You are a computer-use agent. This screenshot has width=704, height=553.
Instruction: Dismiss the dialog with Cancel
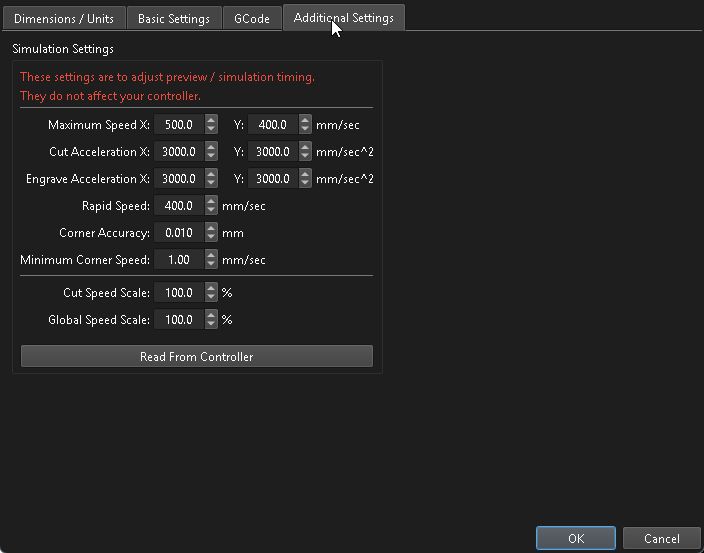[x=661, y=538]
